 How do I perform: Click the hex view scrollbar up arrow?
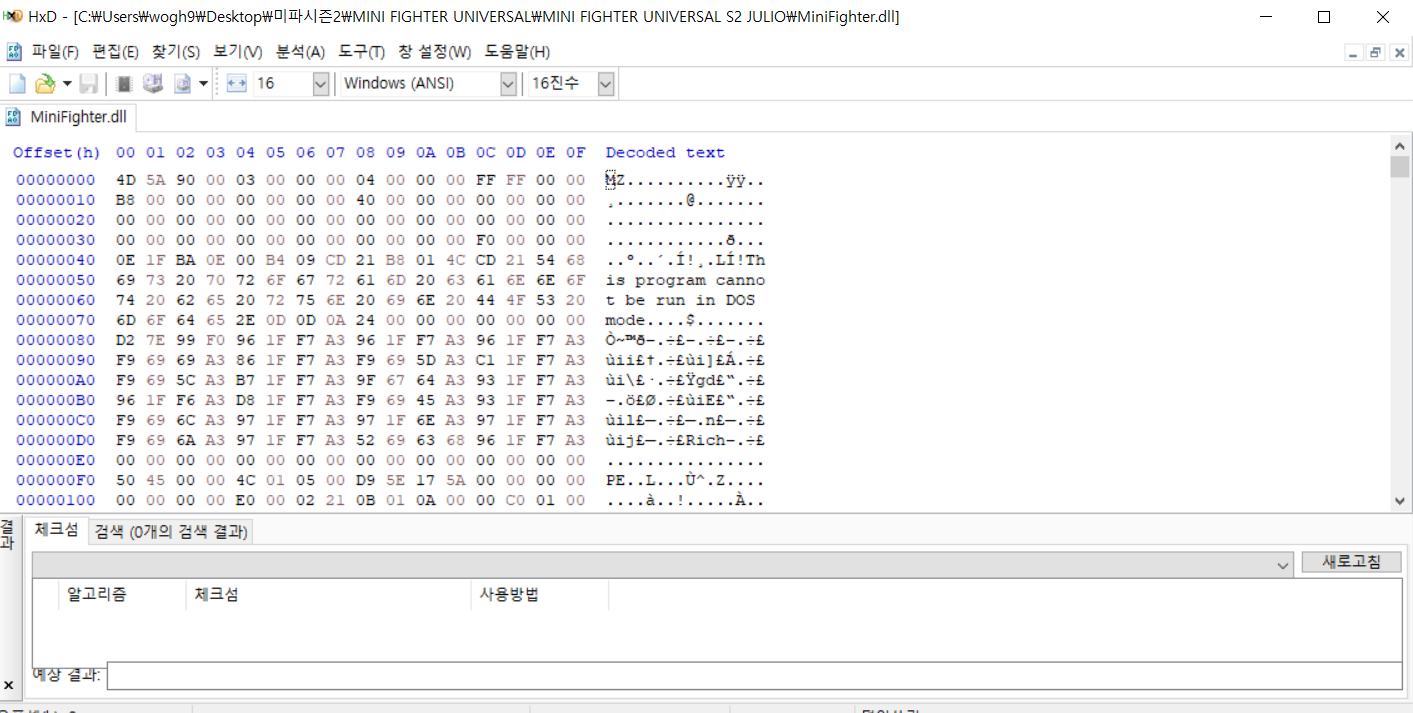[1399, 146]
